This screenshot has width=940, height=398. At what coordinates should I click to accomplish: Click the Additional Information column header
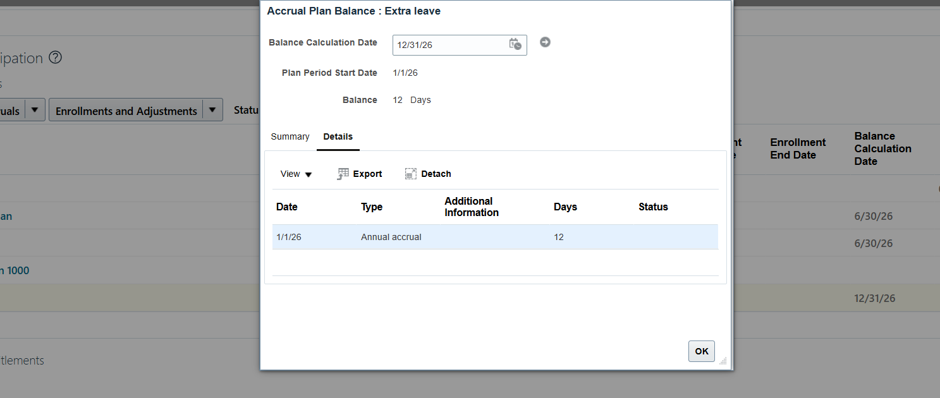[471, 207]
